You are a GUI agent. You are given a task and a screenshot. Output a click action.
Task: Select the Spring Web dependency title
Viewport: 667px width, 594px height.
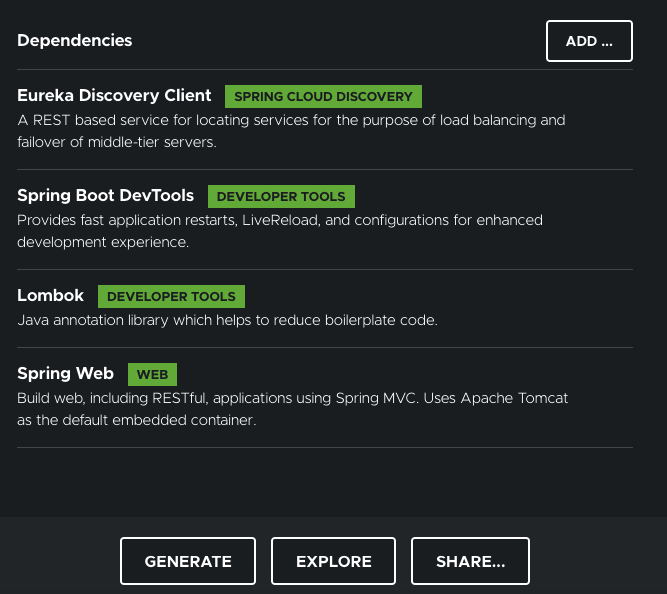click(66, 374)
